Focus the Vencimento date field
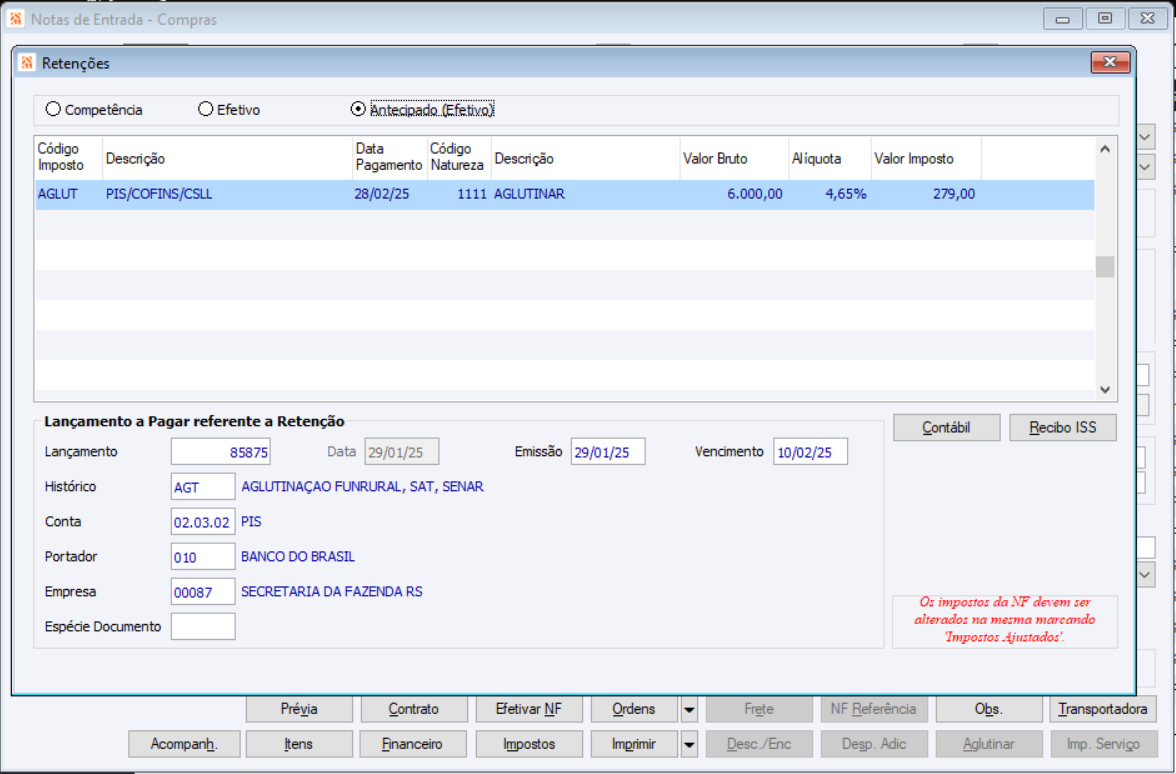Image resolution: width=1176 pixels, height=774 pixels. tap(810, 452)
